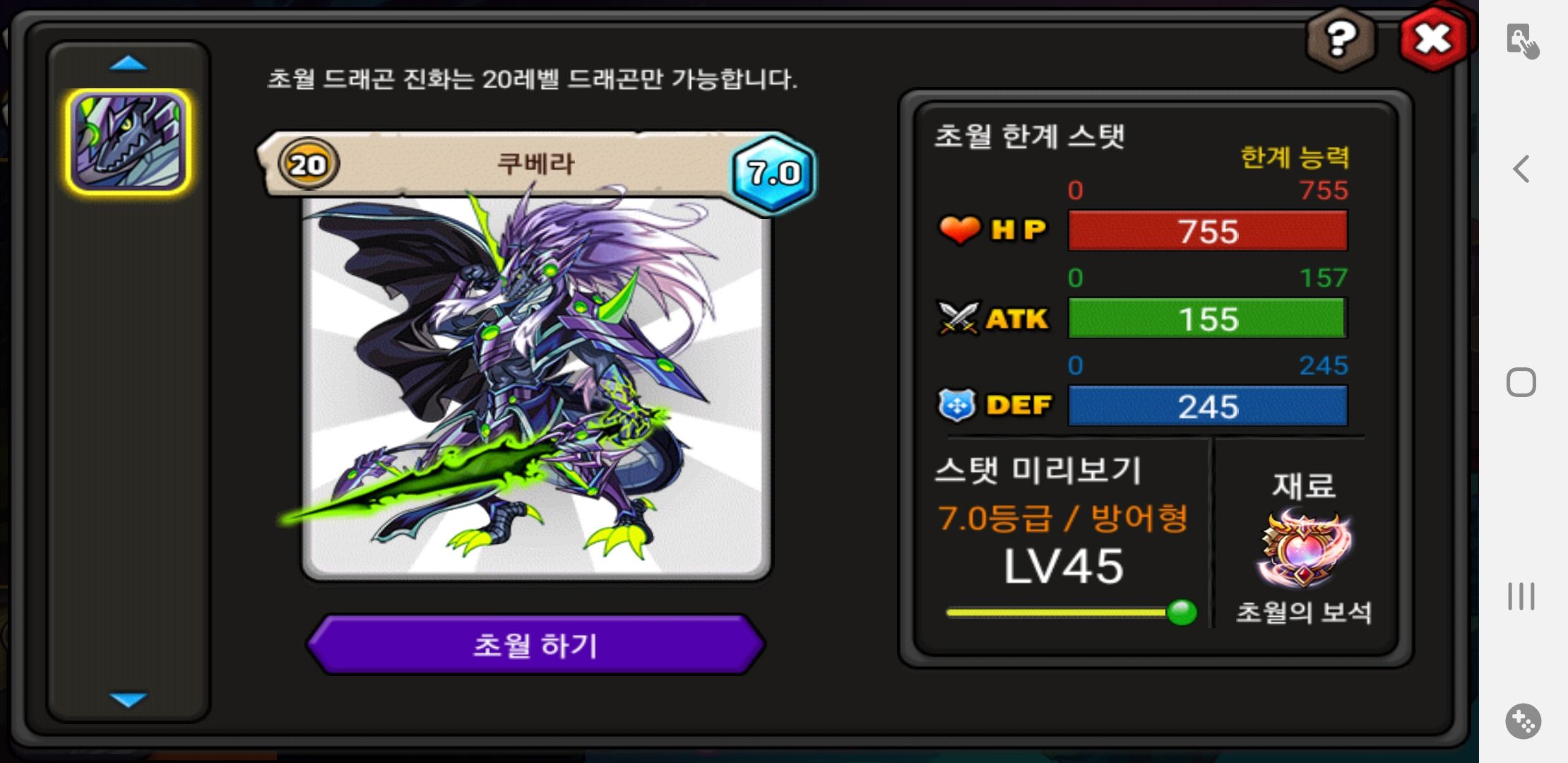1568x763 pixels.
Task: Tap the Android home square button
Action: (1521, 382)
